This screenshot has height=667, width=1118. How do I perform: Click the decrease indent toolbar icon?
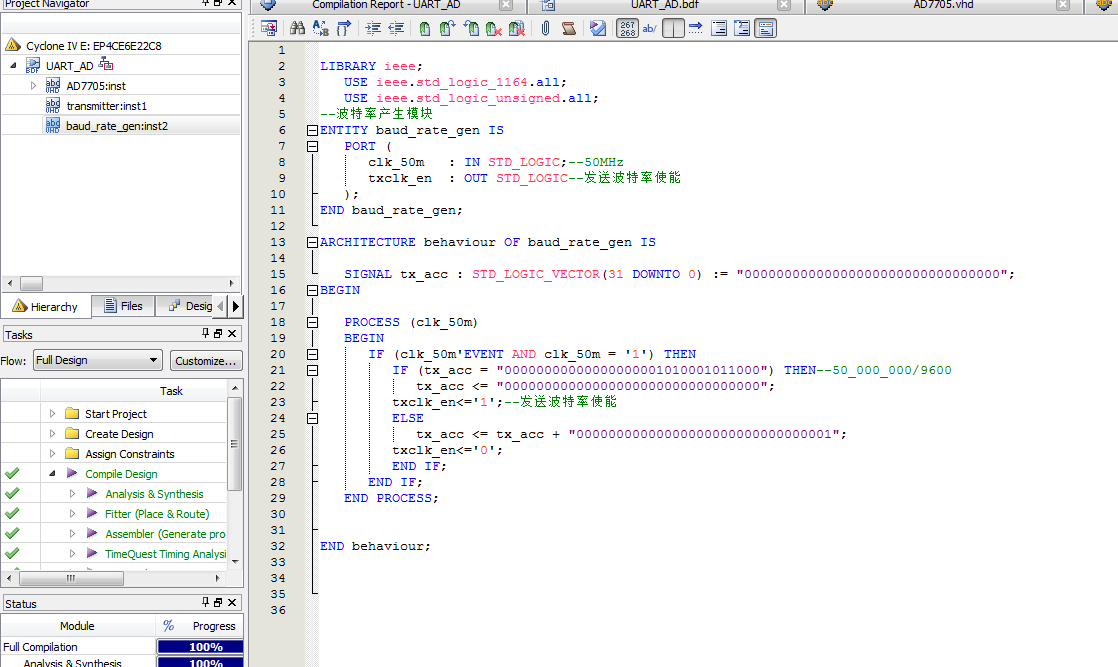(x=396, y=28)
